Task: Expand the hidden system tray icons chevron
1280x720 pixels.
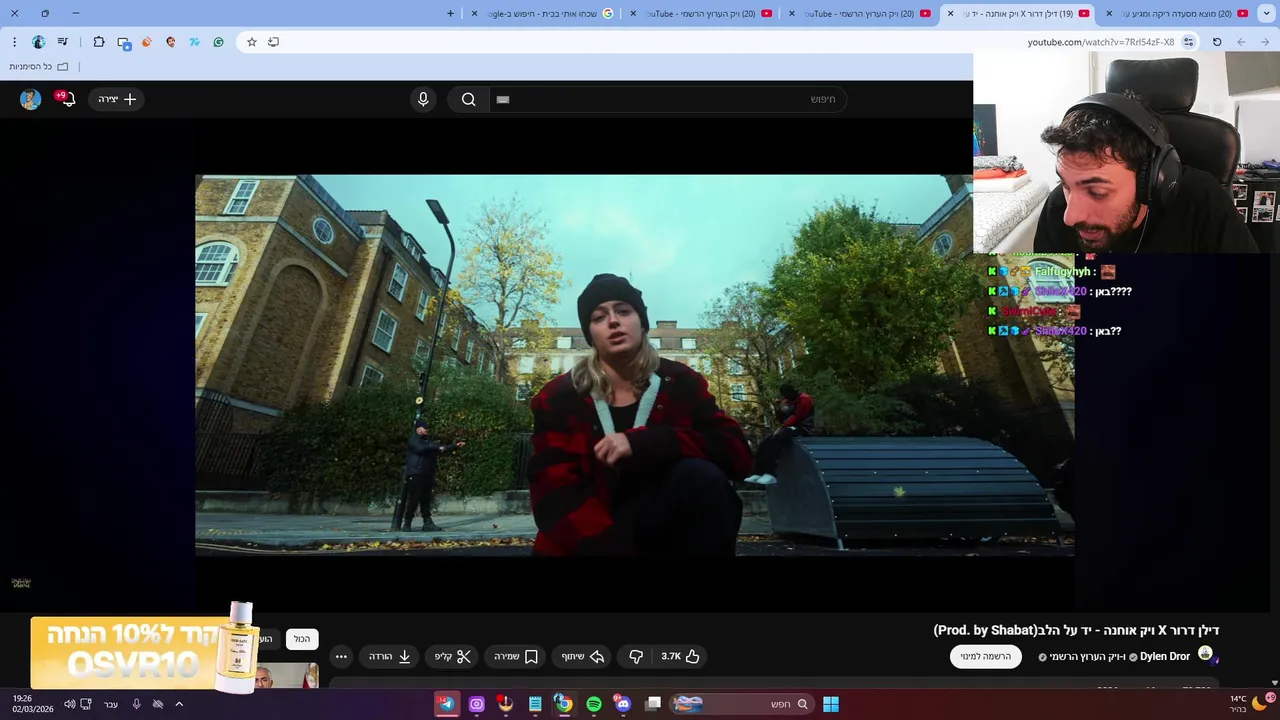Action: (x=179, y=704)
